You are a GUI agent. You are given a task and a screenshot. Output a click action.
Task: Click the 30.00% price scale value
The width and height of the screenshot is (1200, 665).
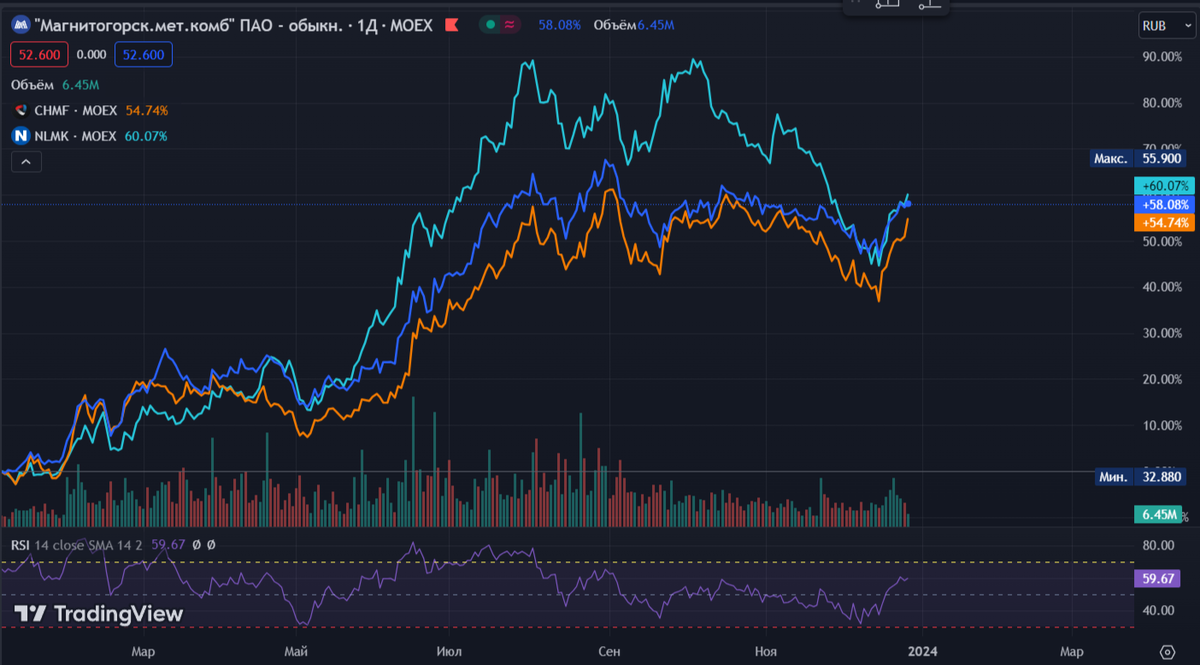point(1162,333)
